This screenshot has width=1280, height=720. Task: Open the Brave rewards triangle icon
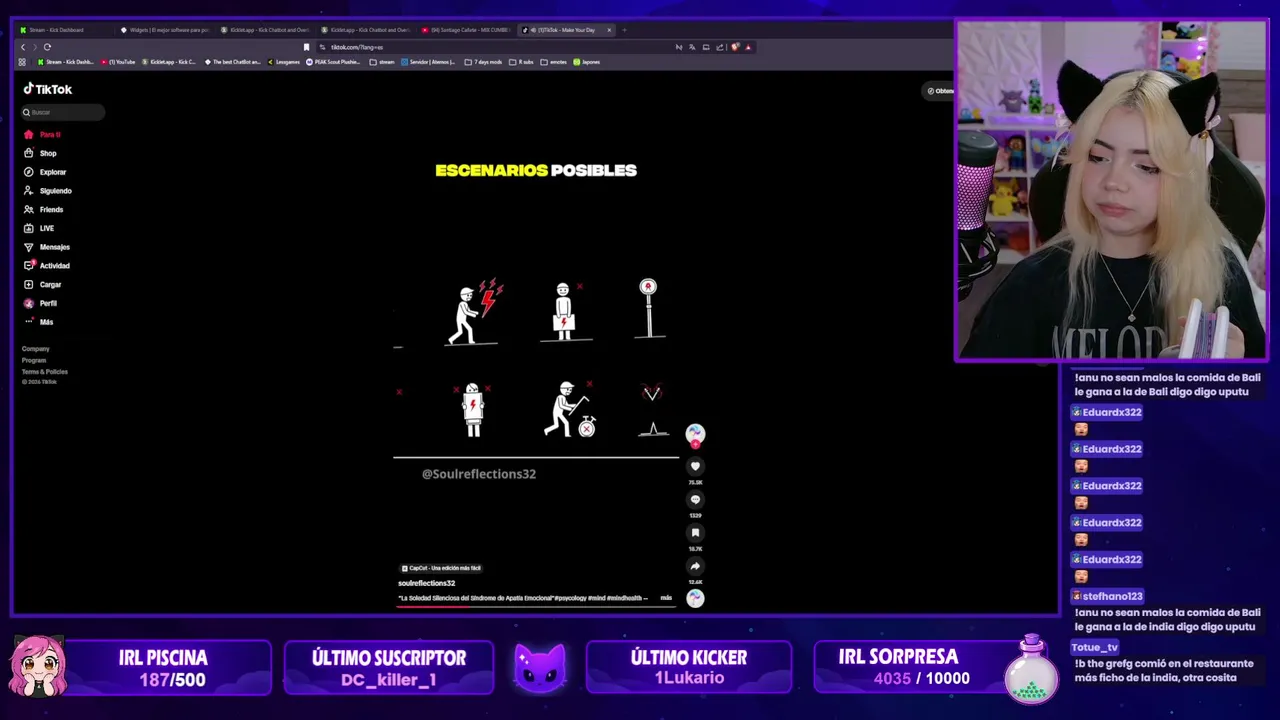tap(748, 47)
